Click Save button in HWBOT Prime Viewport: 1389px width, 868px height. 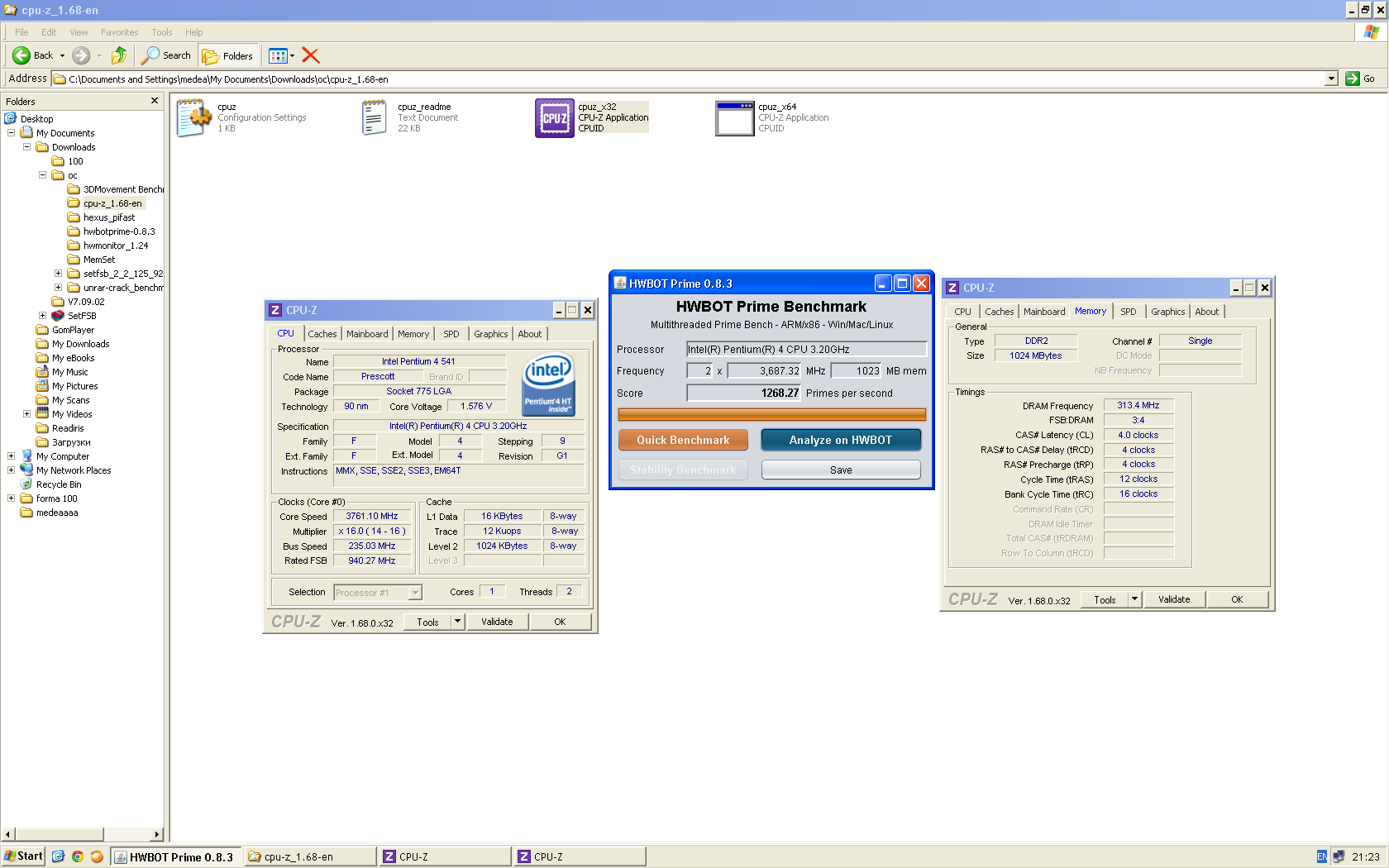click(x=841, y=470)
